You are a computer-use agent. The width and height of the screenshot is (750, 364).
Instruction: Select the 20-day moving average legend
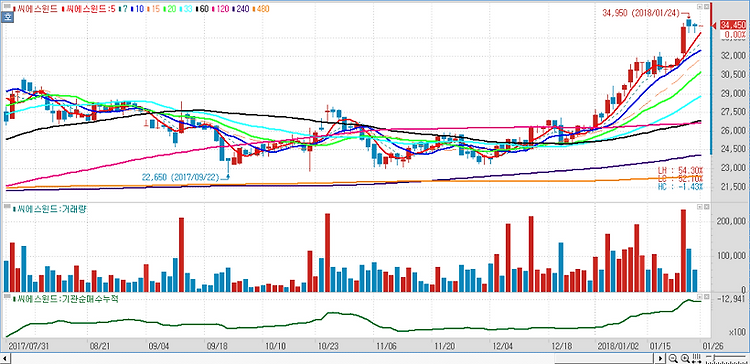pos(170,9)
